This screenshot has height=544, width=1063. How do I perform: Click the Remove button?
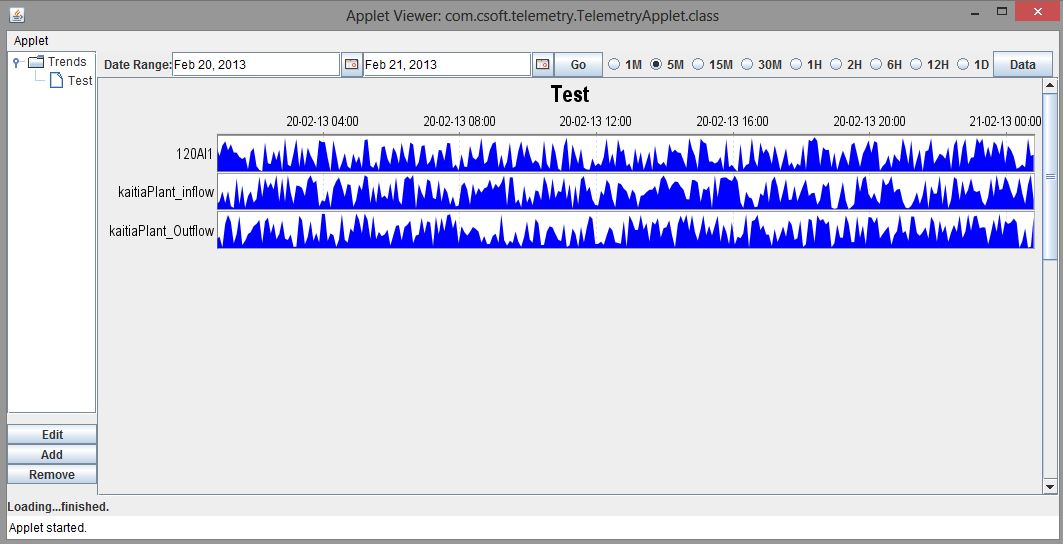click(52, 475)
